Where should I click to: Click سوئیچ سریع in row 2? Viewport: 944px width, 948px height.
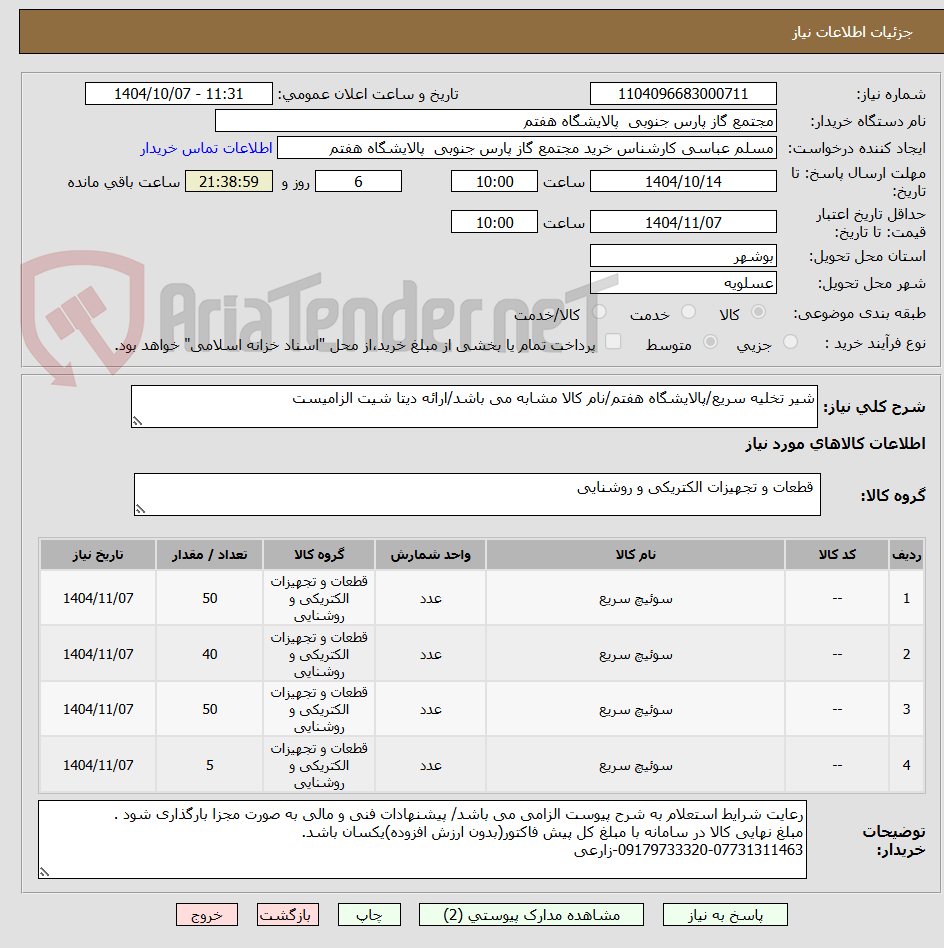pyautogui.click(x=636, y=654)
